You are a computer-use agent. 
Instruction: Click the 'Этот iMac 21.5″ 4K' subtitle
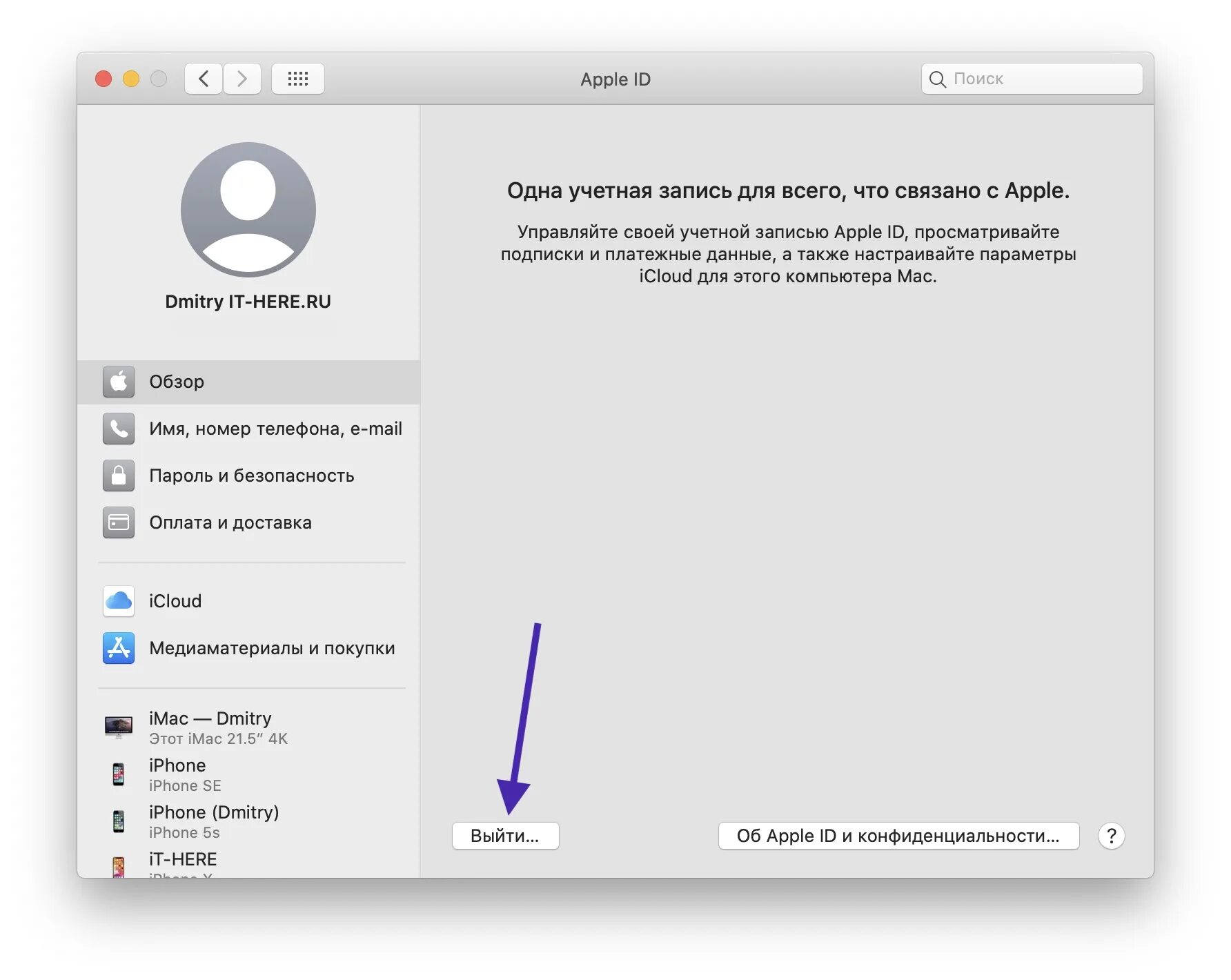[219, 738]
